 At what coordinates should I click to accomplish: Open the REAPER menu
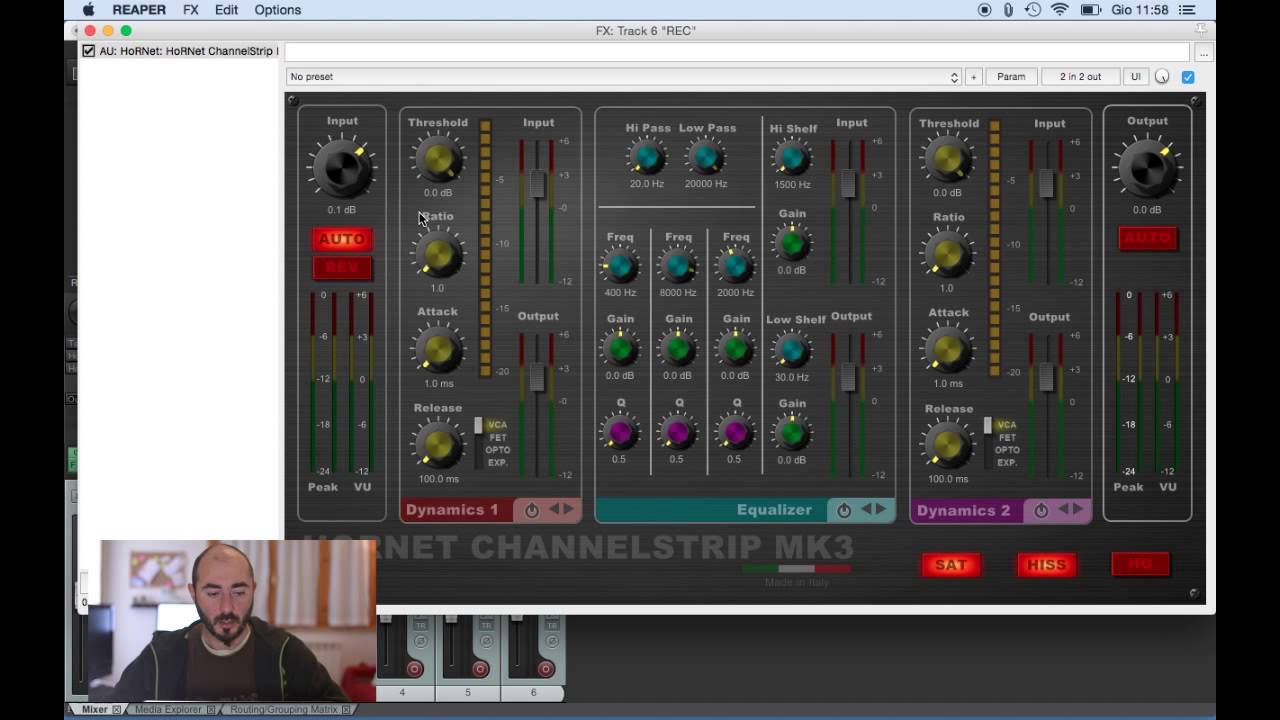[x=139, y=10]
